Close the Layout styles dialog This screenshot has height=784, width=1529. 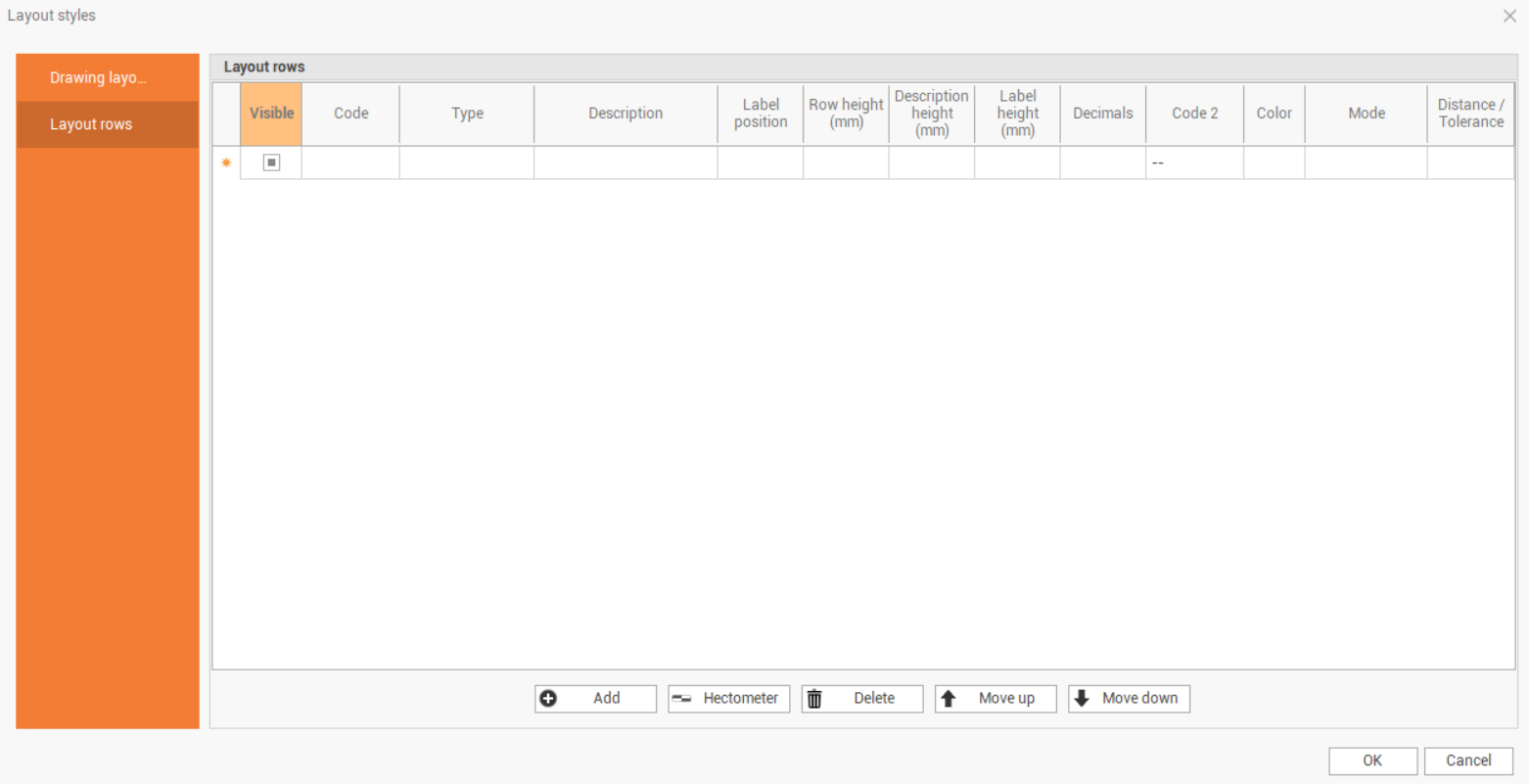click(1509, 16)
